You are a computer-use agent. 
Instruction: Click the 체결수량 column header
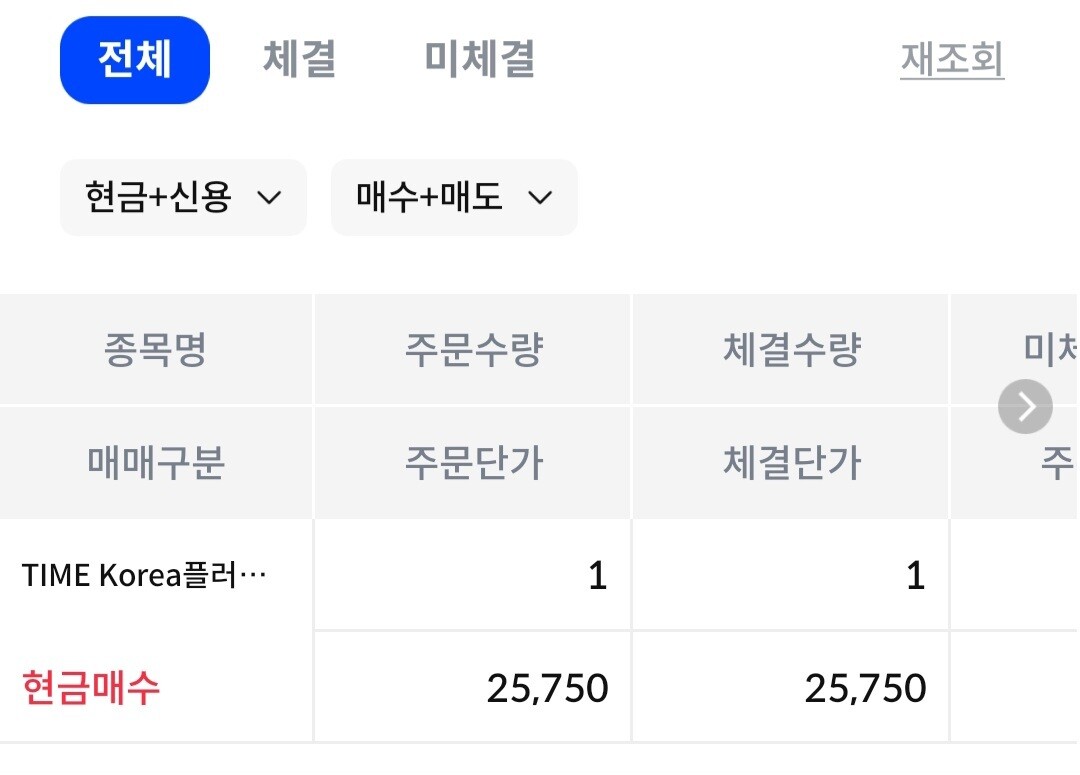pyautogui.click(x=791, y=351)
